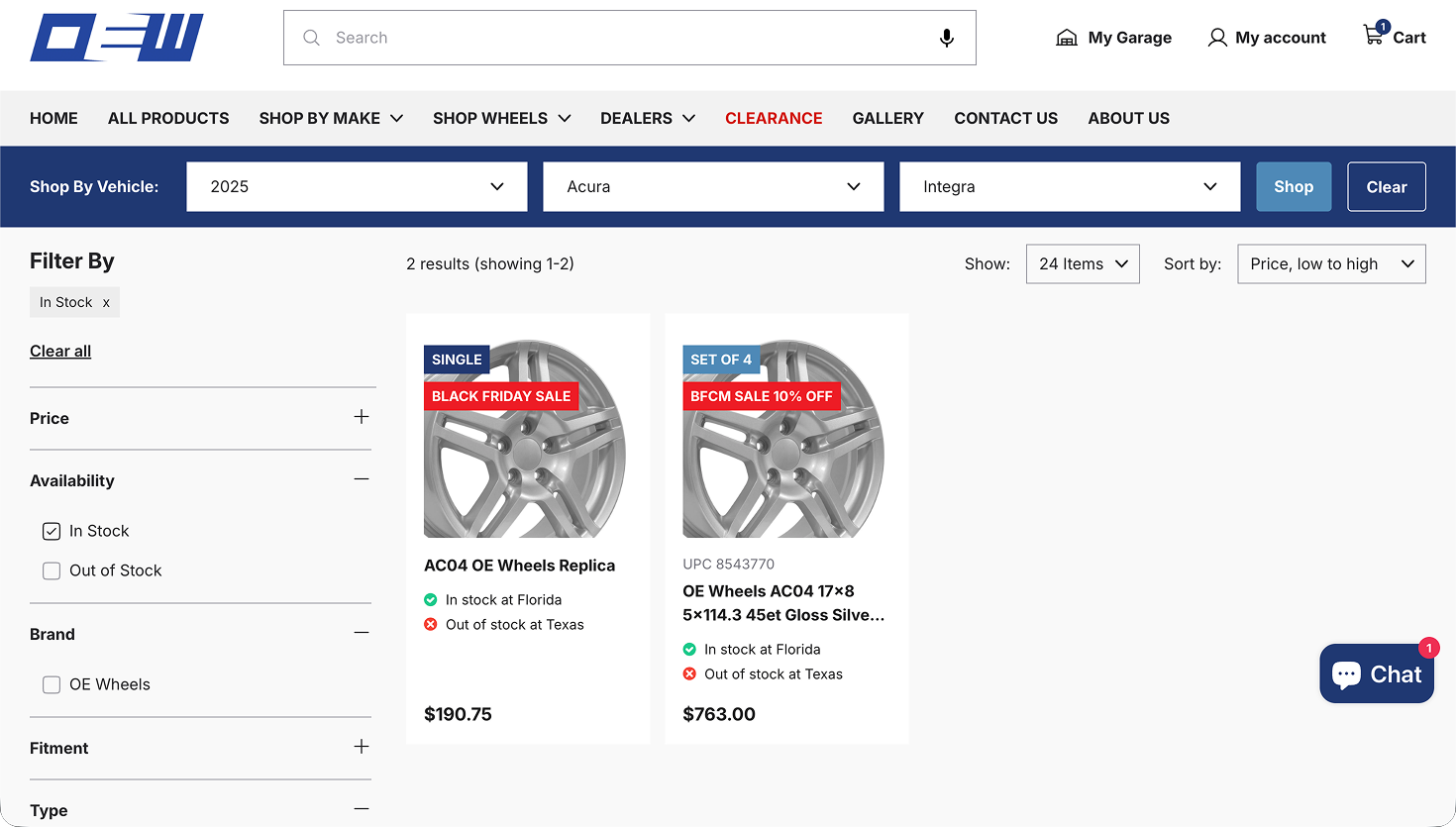Open the SHOP WHEELS menu

(501, 119)
